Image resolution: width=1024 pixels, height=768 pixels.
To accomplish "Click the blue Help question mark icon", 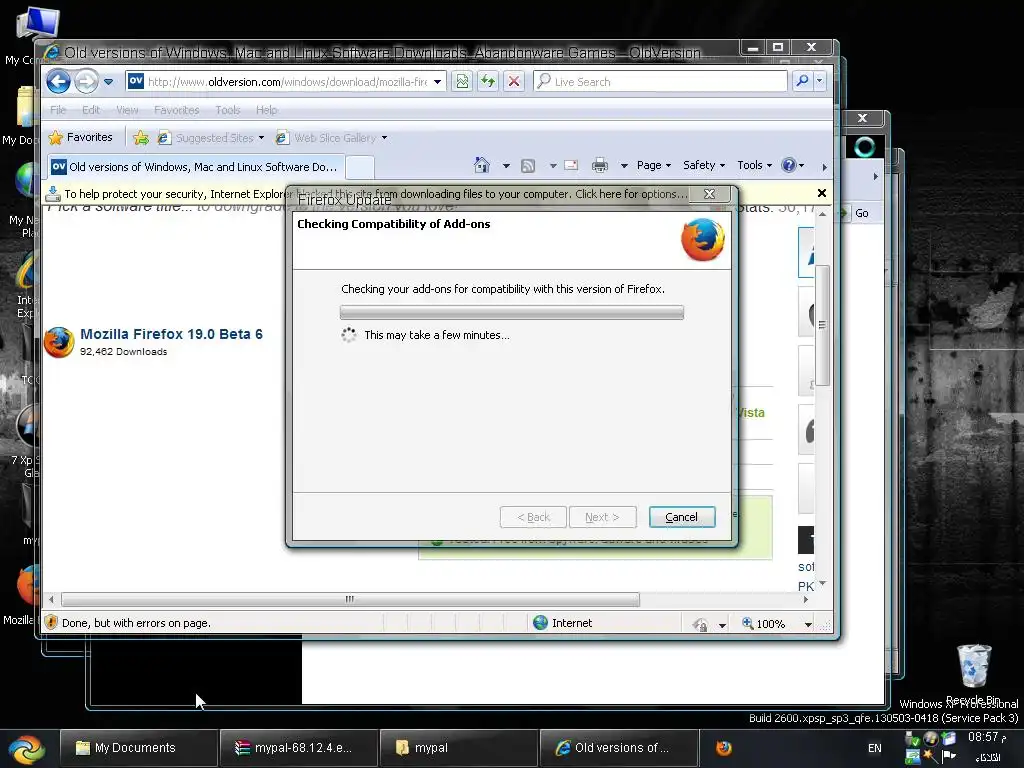I will point(789,165).
